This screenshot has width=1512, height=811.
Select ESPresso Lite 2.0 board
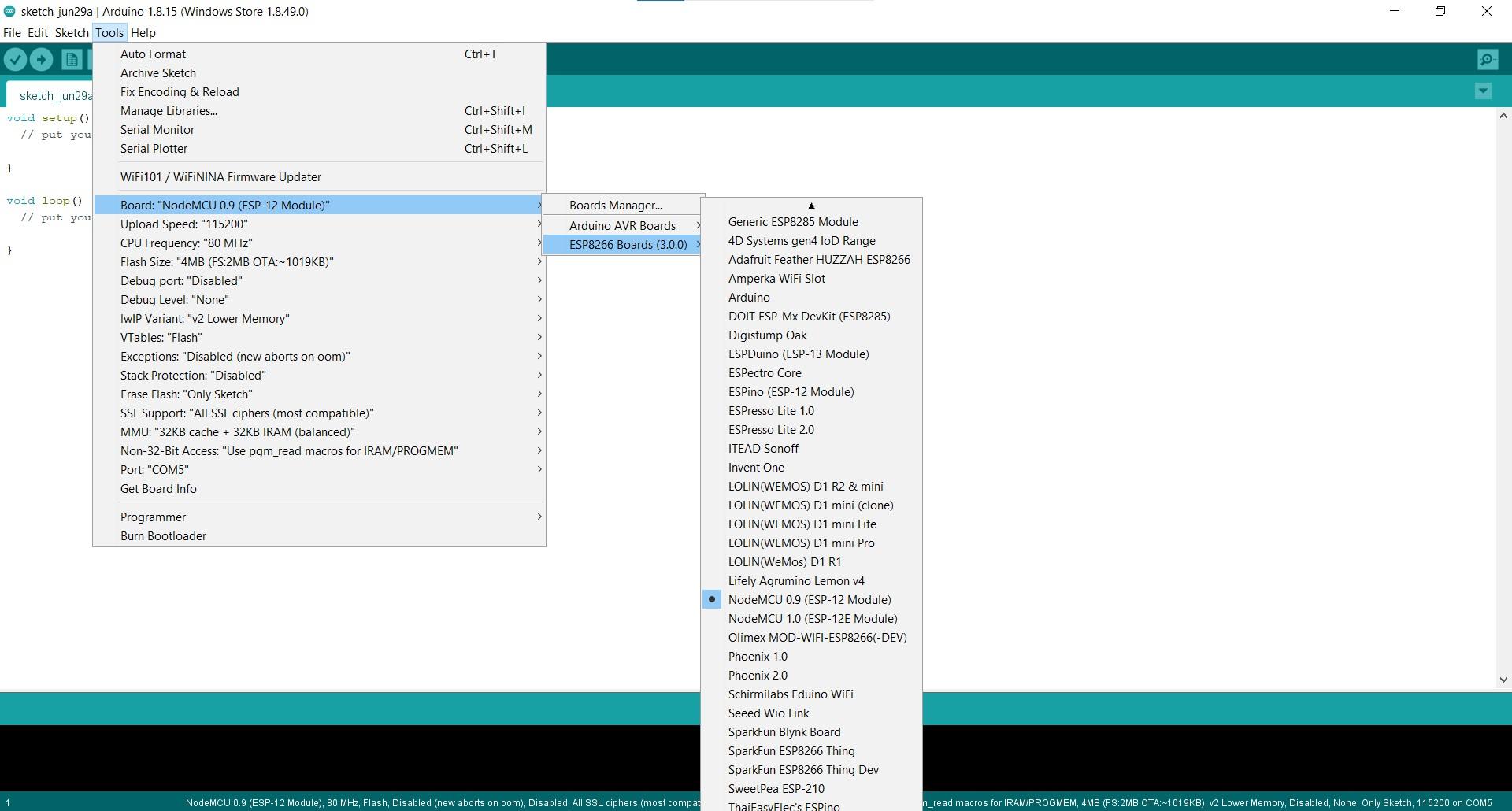(x=811, y=430)
